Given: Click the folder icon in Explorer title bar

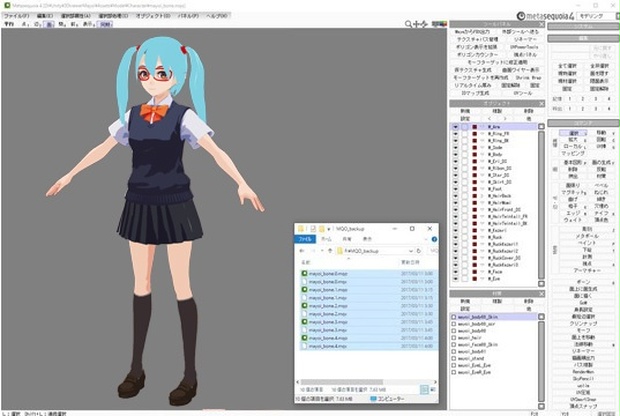Looking at the screenshot, I should [301, 229].
